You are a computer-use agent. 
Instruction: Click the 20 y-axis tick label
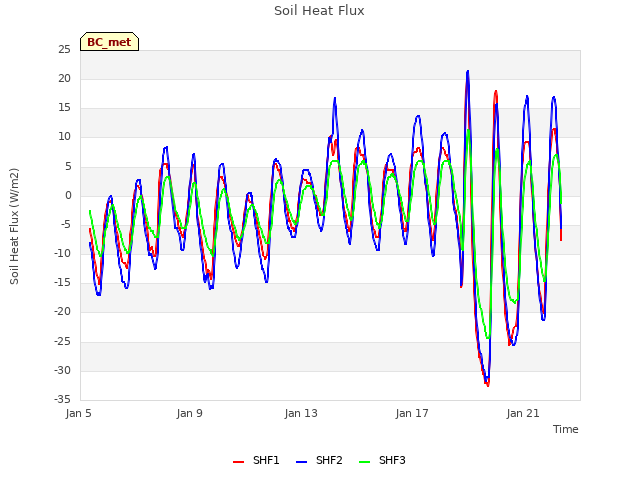click(64, 78)
